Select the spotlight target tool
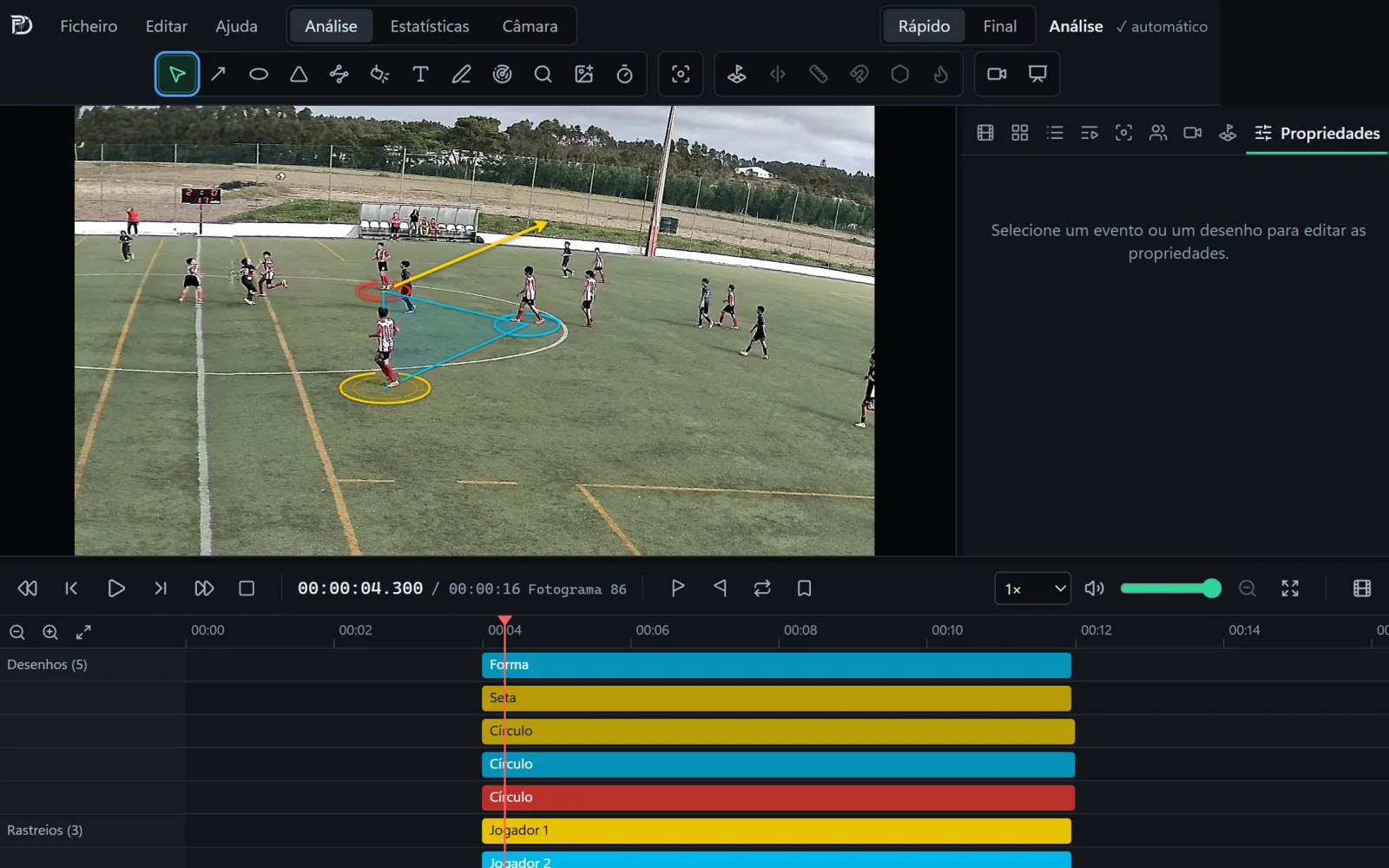 502,74
